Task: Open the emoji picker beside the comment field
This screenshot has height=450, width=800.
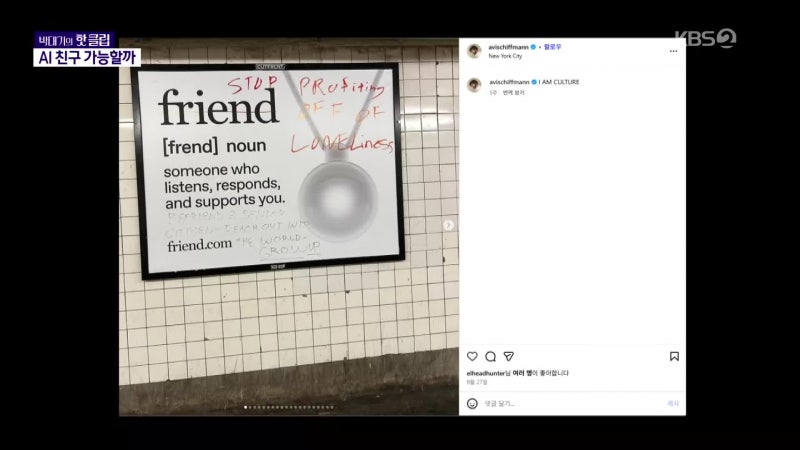Action: click(472, 404)
